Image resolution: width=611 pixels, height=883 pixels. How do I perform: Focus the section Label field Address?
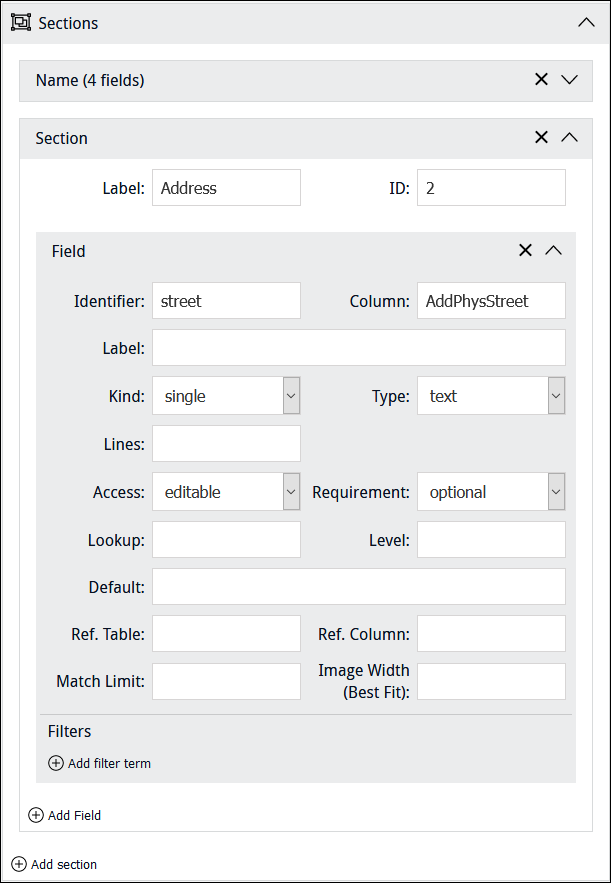(x=226, y=188)
